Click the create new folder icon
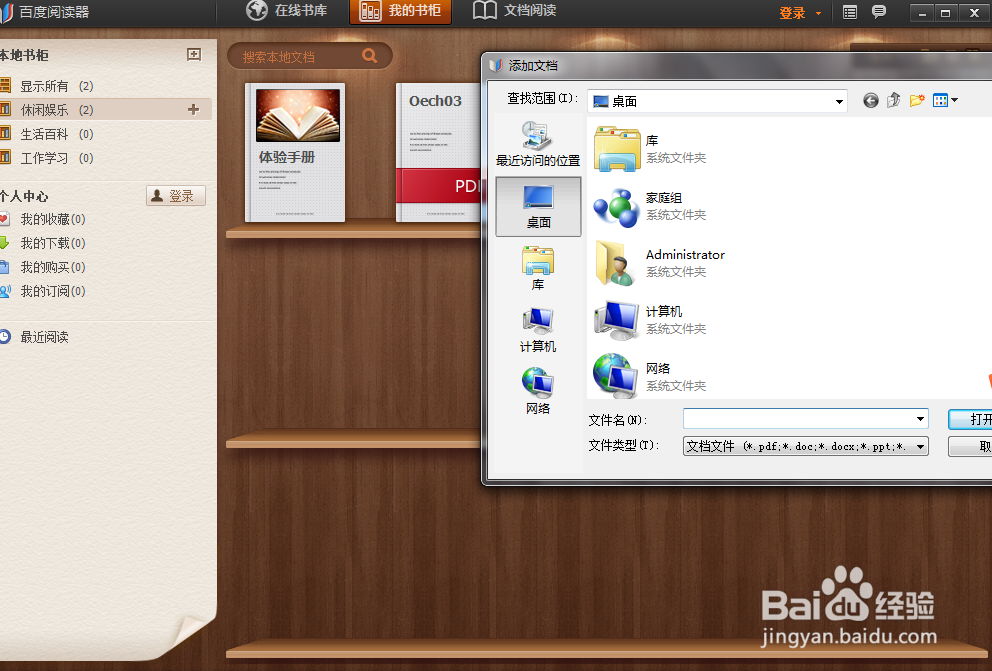992x671 pixels. (917, 100)
